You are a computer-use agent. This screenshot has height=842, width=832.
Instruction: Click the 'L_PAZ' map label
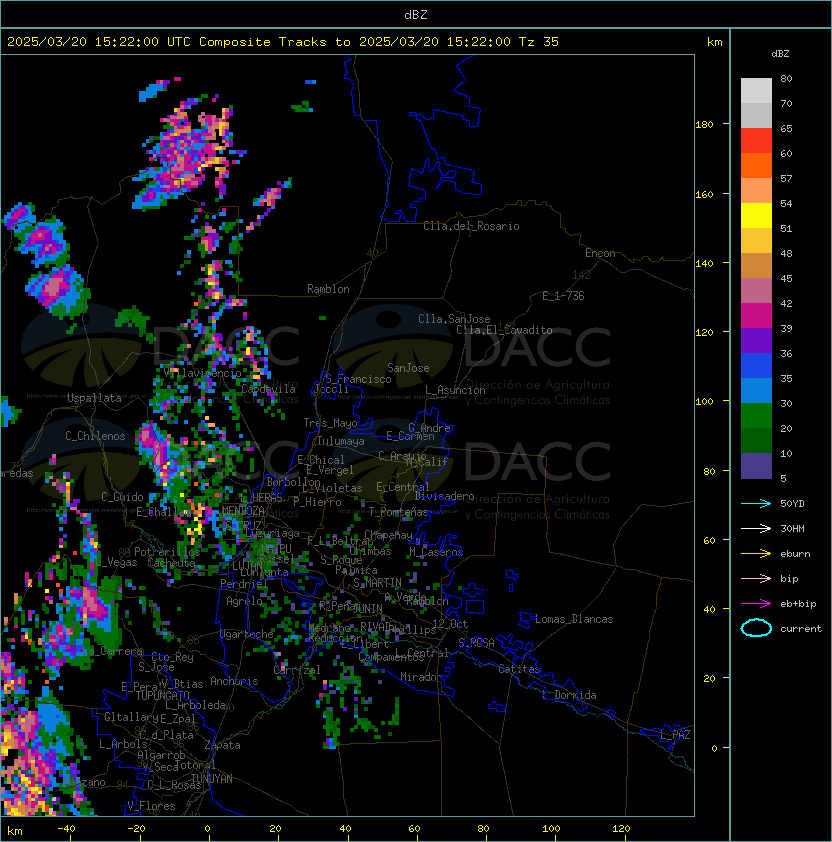675,735
